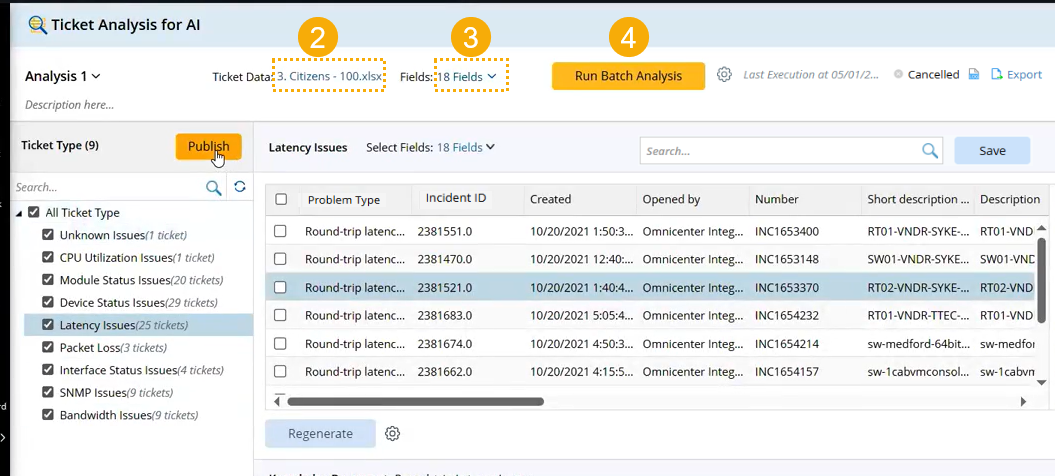Click the cell INC1654214
Image resolution: width=1055 pixels, height=476 pixels.
pos(787,343)
